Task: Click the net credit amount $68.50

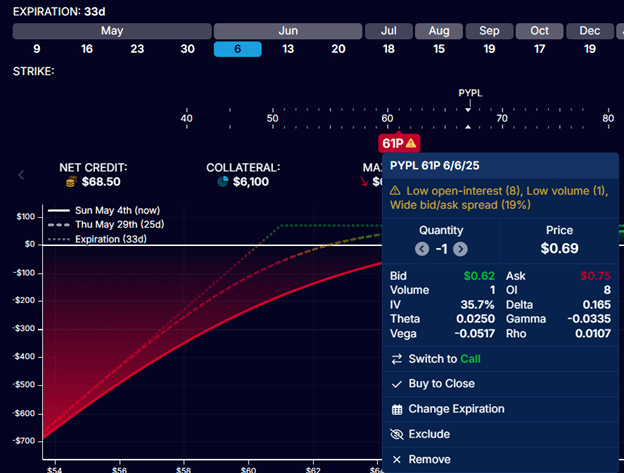Action: (101, 182)
